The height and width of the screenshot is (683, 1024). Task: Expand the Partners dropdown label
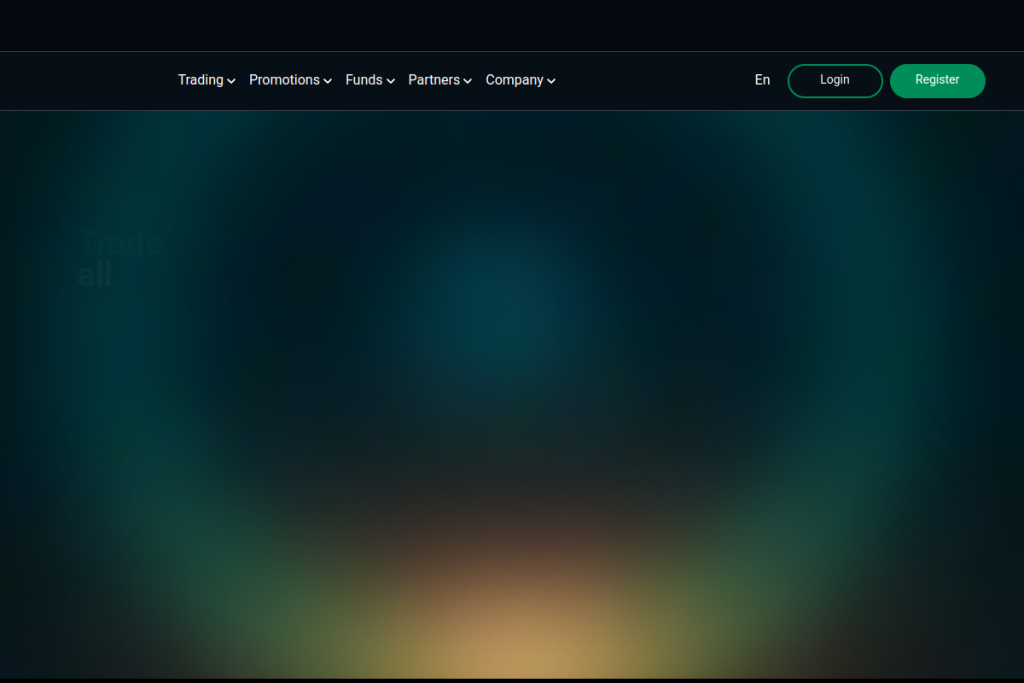[434, 80]
